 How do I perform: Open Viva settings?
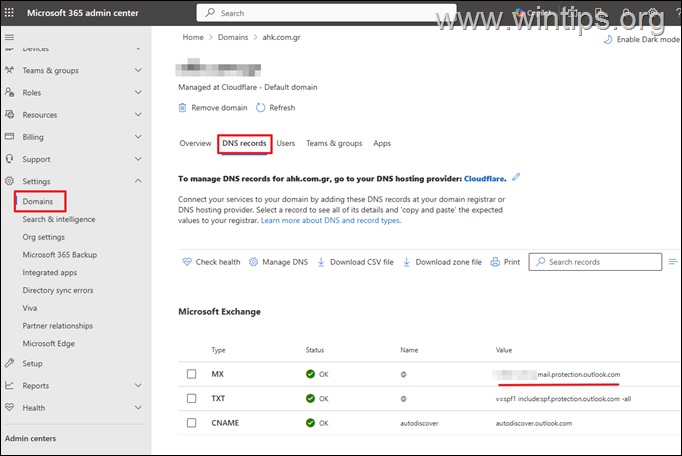[30, 308]
